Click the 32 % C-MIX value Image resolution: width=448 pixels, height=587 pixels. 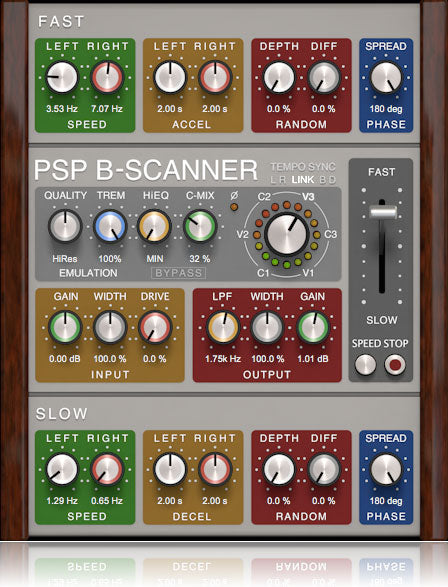(x=199, y=259)
